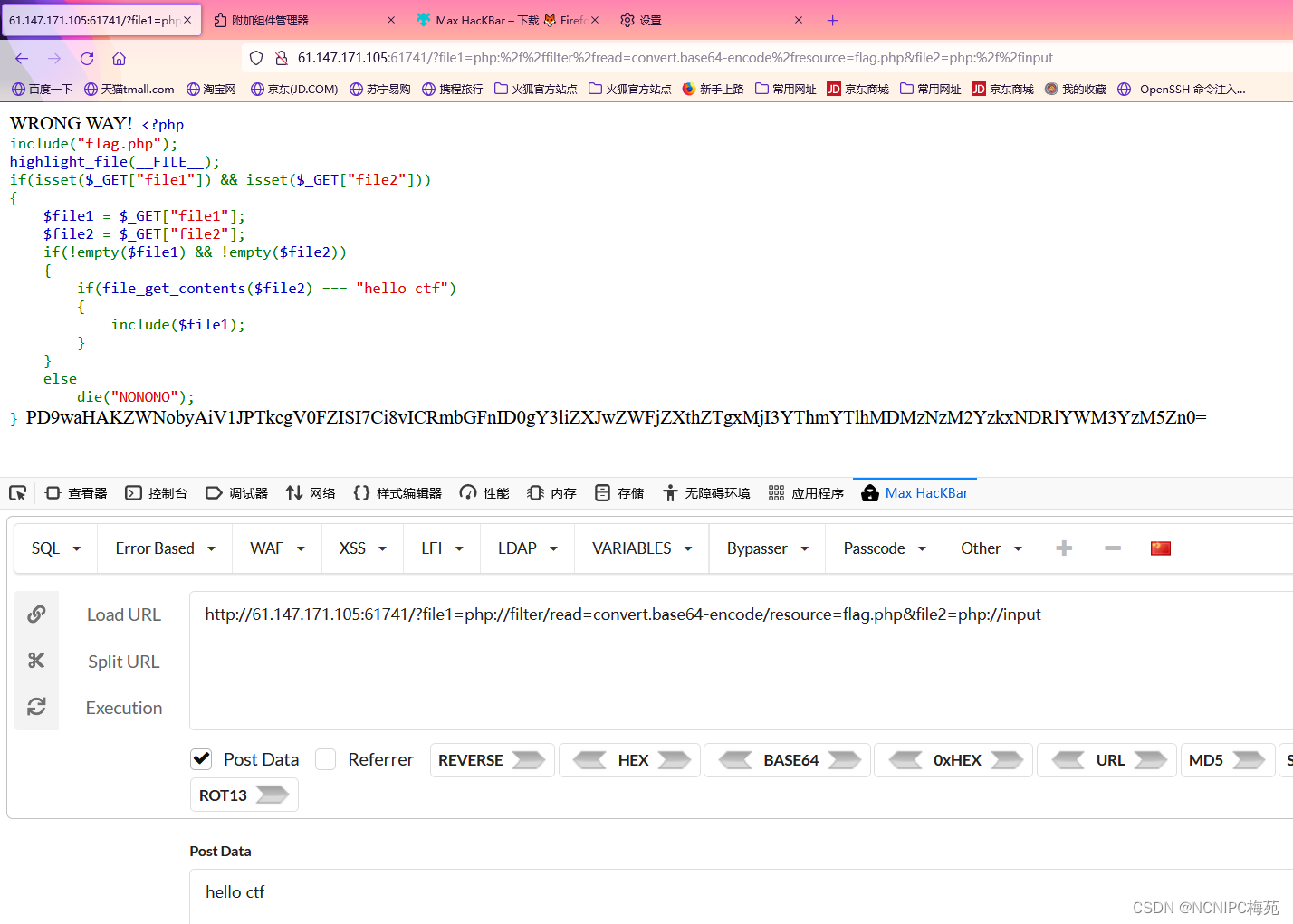The width and height of the screenshot is (1293, 924).
Task: Open the browser home page
Action: coord(119,58)
